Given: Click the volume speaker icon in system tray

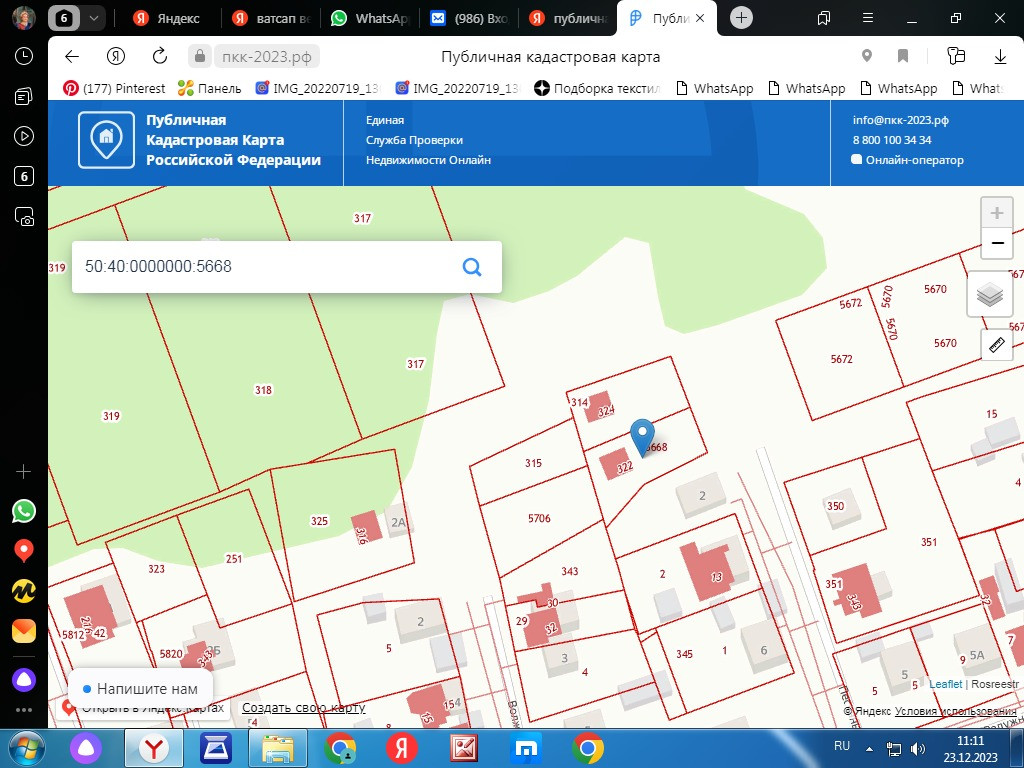Looking at the screenshot, I should coord(918,749).
